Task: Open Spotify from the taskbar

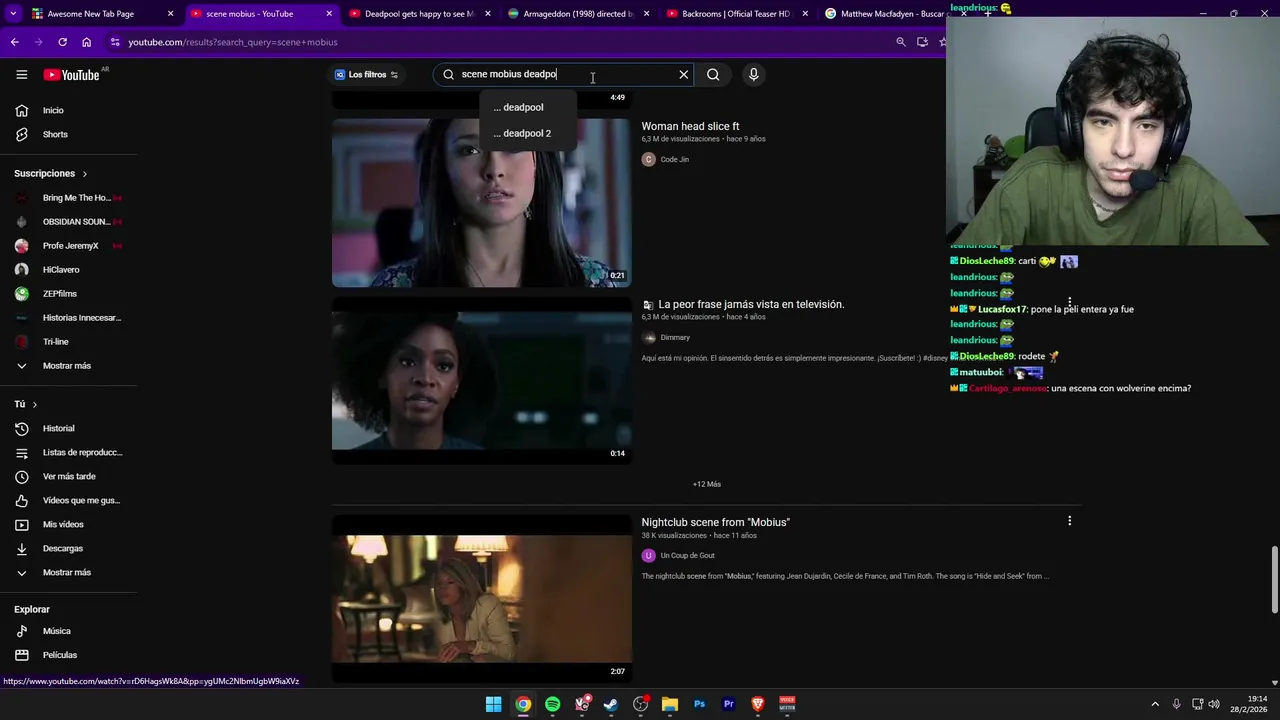Action: tap(552, 704)
